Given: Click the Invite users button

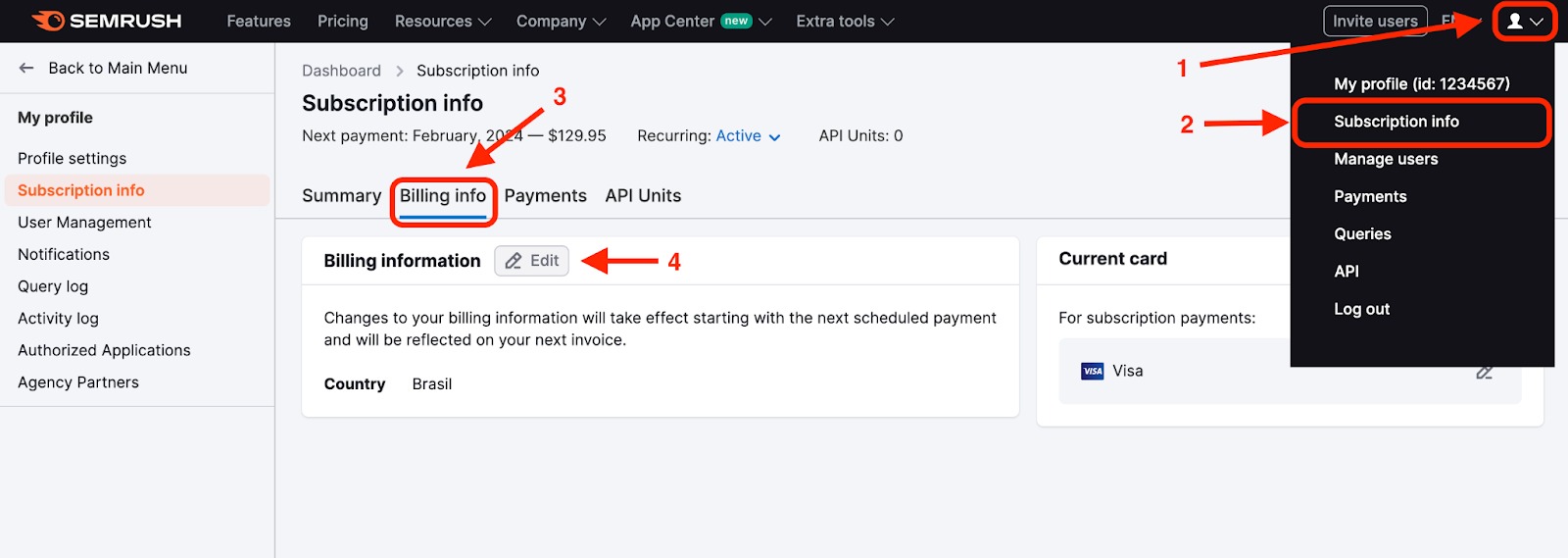Looking at the screenshot, I should tap(1375, 21).
